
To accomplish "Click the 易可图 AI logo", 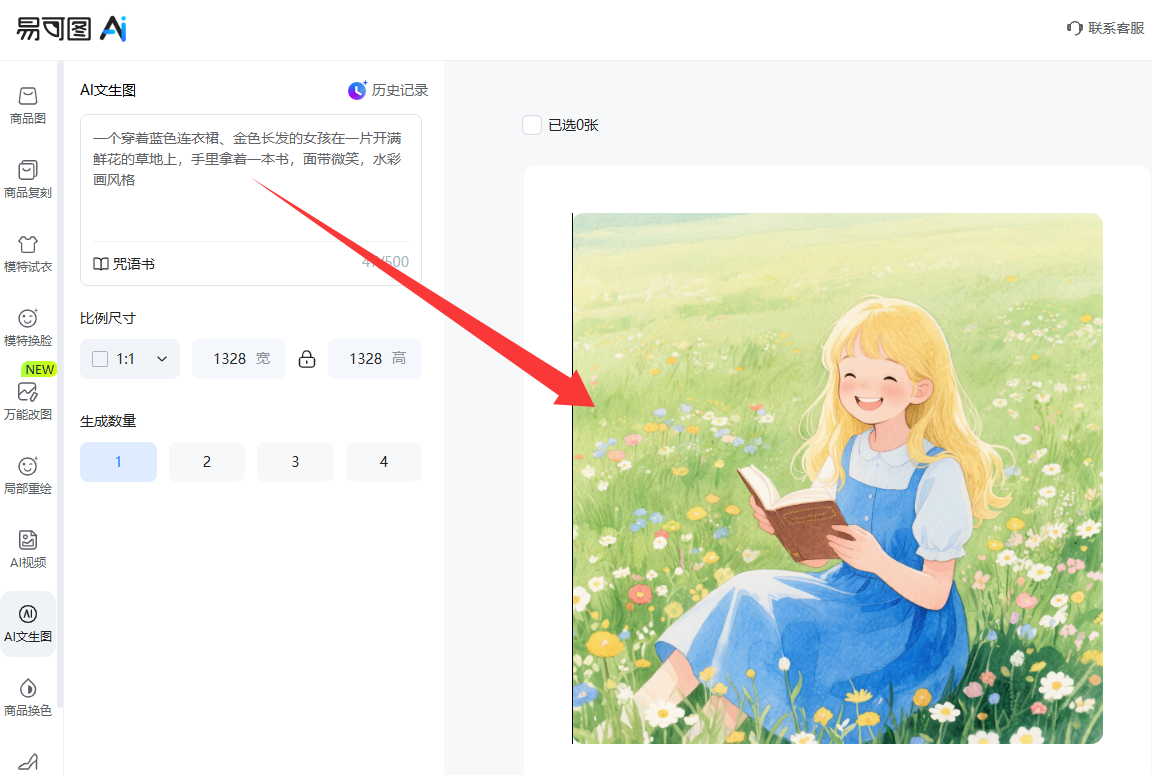I will 71,29.
